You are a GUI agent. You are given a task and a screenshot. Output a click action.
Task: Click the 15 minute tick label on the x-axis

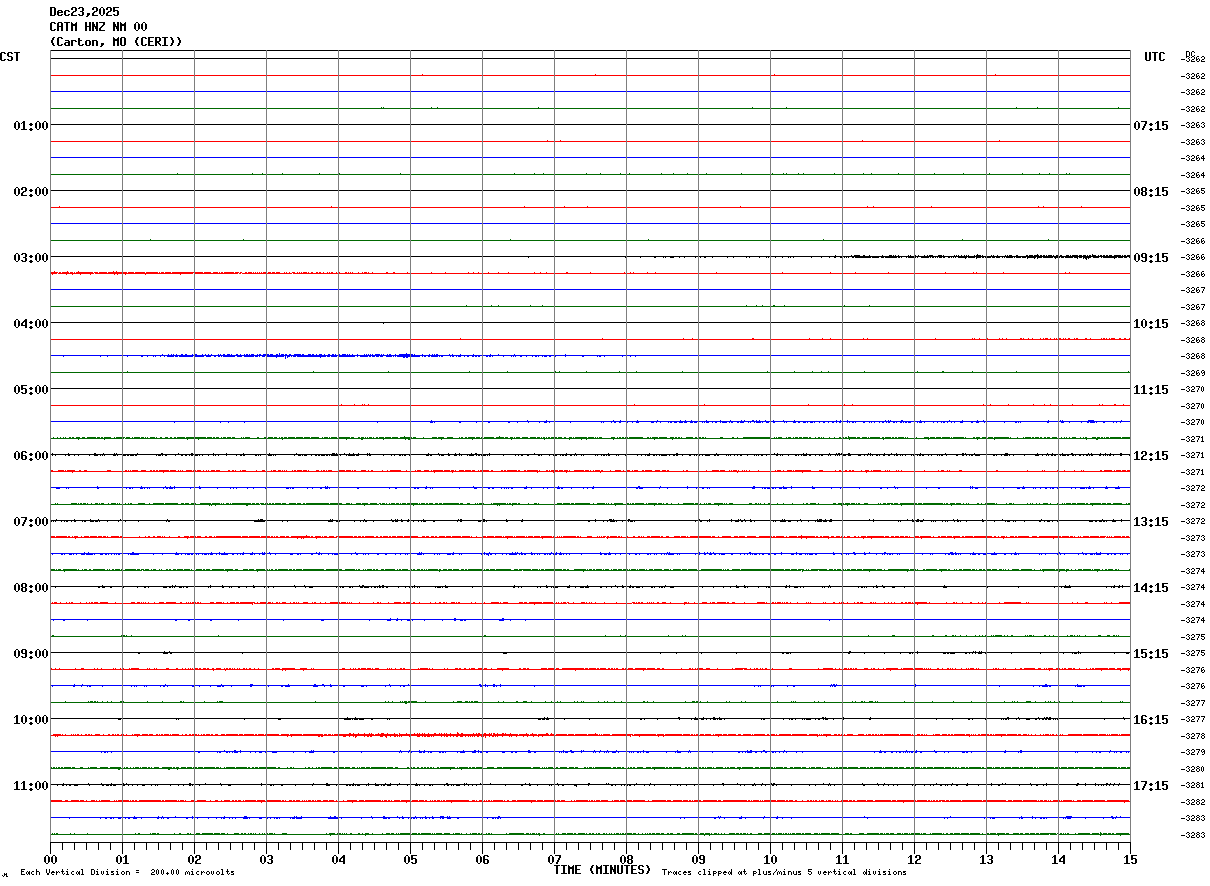[1130, 859]
